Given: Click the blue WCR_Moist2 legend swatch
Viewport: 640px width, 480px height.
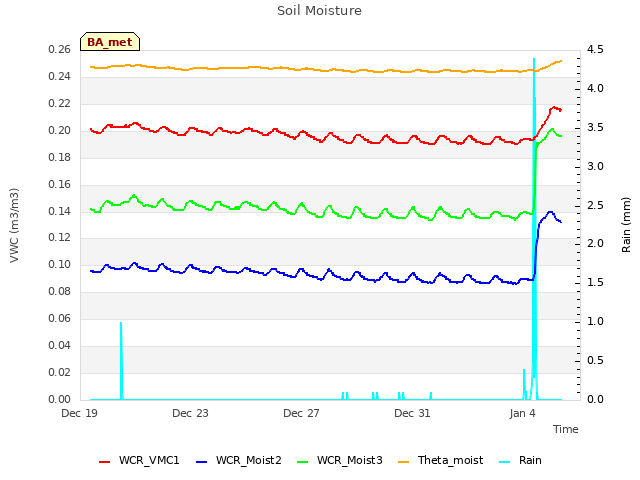Looking at the screenshot, I should pos(202,462).
